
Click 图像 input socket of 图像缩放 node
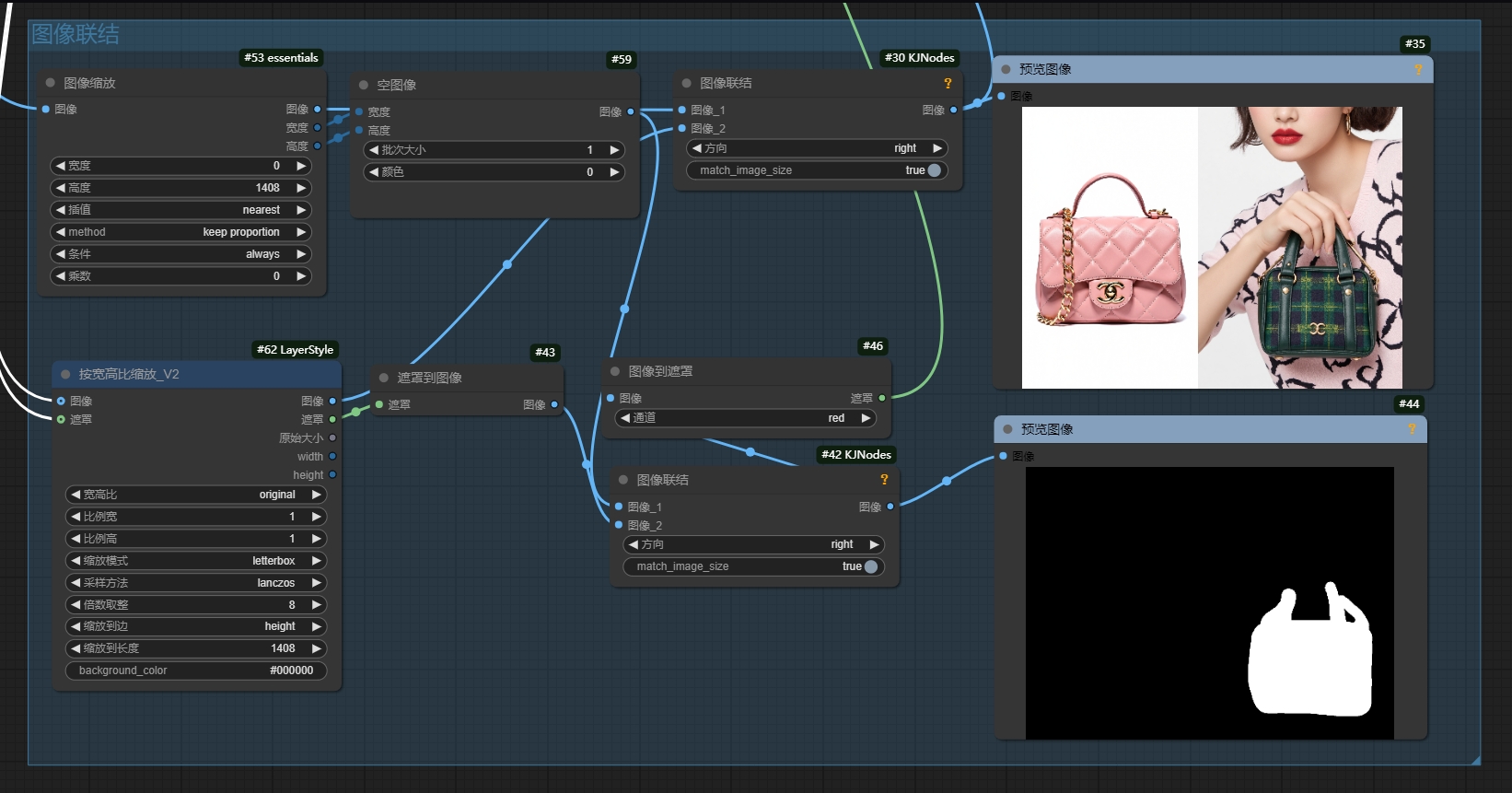pos(45,109)
